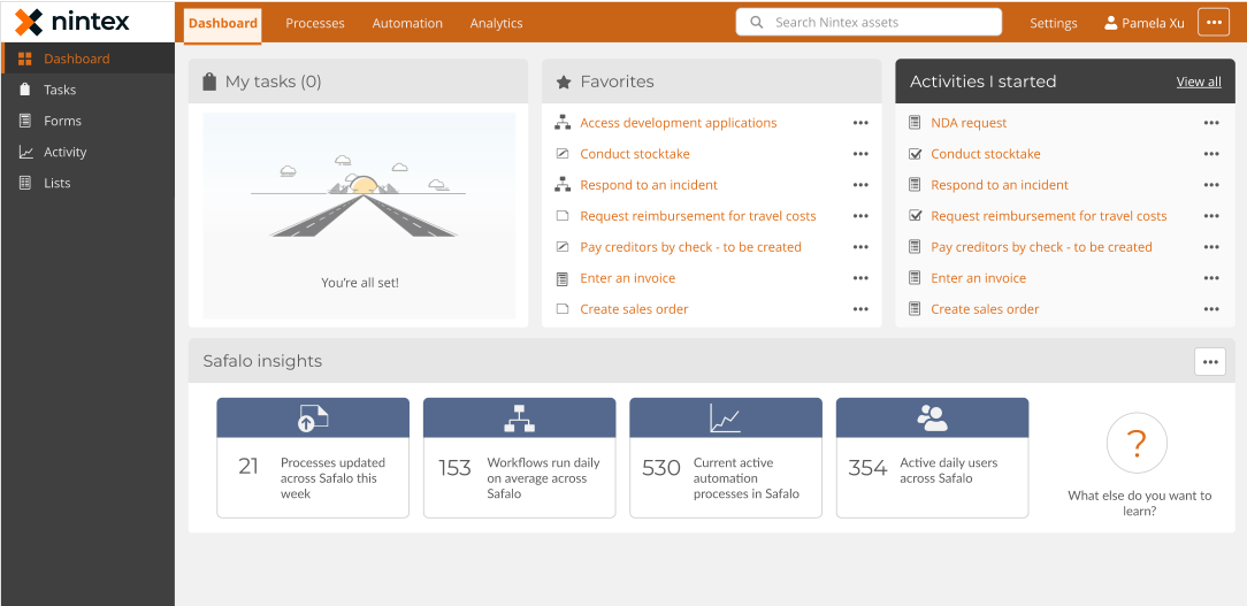1248x606 pixels.
Task: Click the Lists icon in sidebar
Action: (x=25, y=183)
